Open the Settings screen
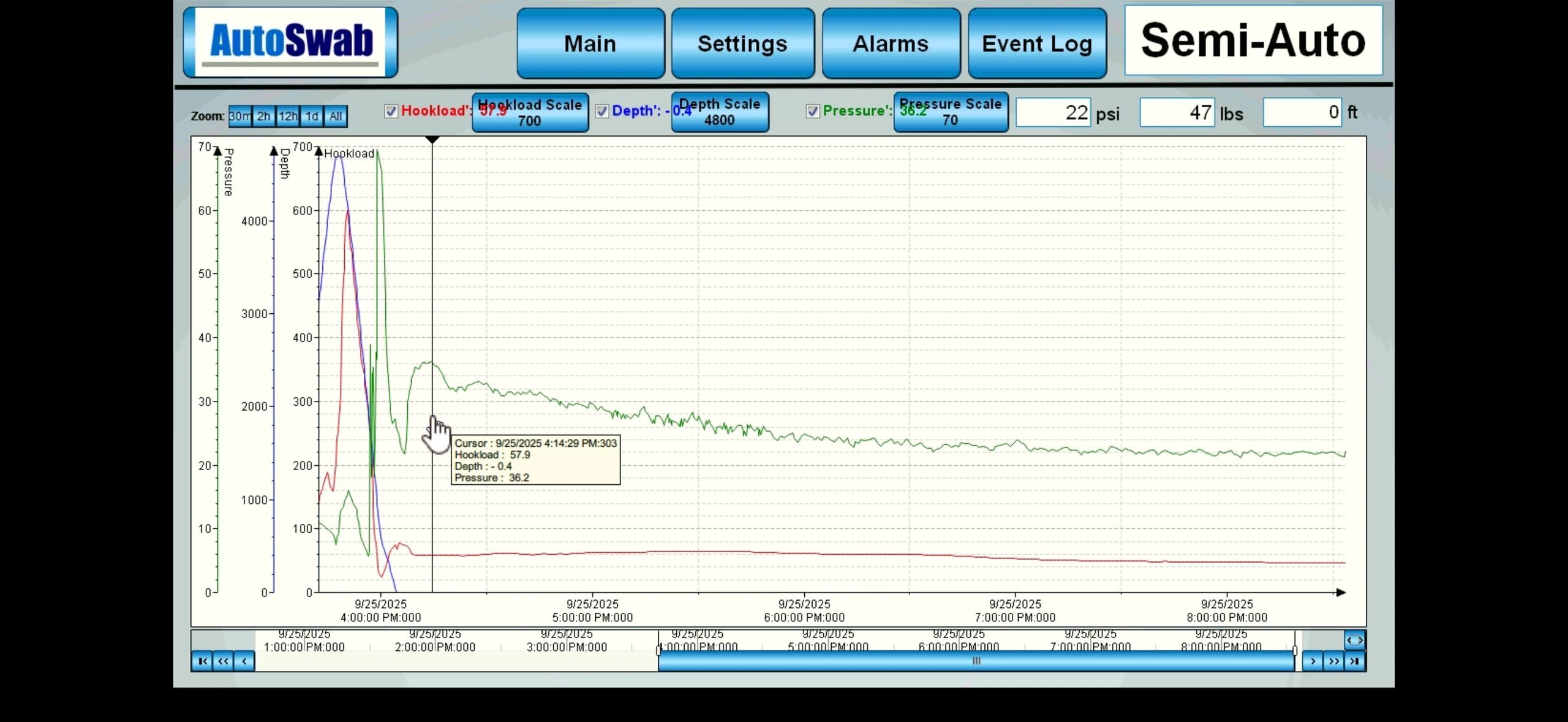 (743, 44)
